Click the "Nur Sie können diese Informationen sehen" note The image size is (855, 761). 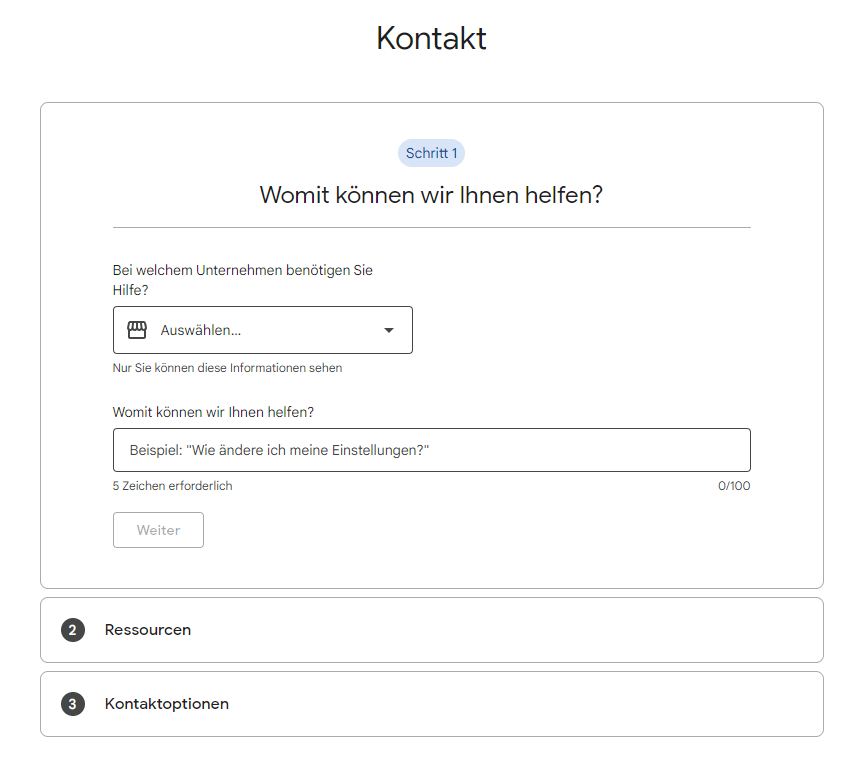(x=227, y=368)
